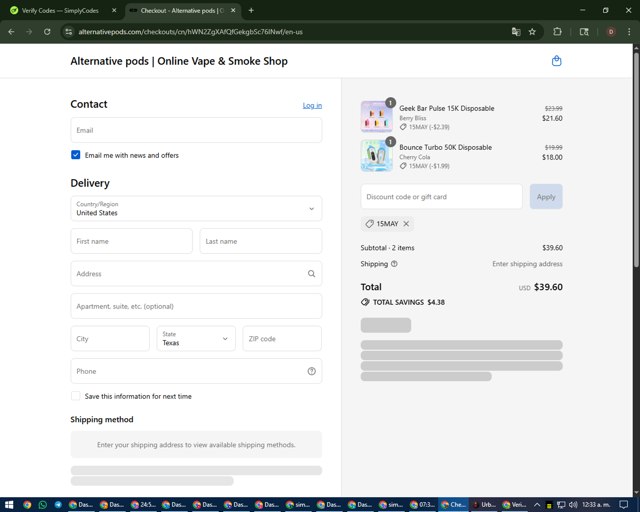Viewport: 640px width, 512px height.
Task: Open the Urb... taskbar window
Action: [x=484, y=505]
